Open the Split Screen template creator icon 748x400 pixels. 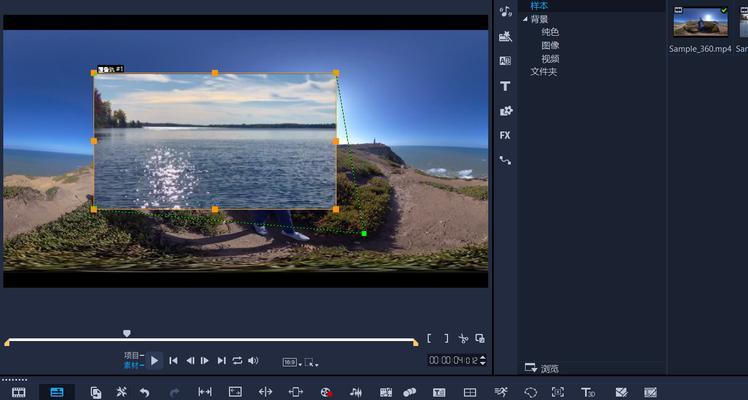470,392
